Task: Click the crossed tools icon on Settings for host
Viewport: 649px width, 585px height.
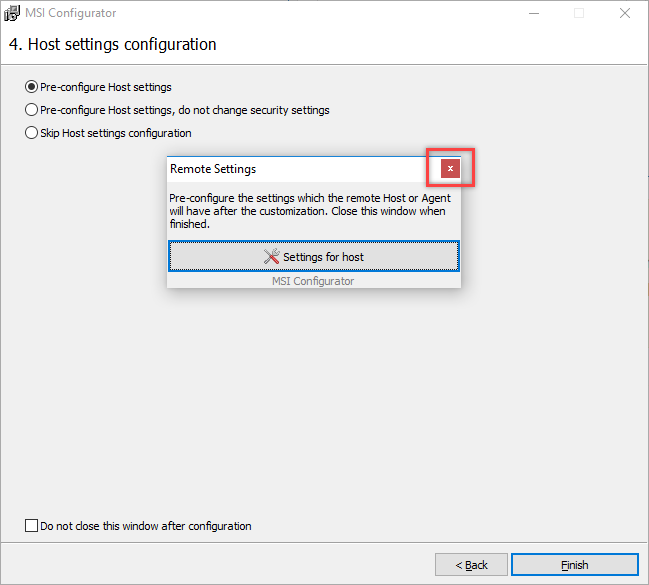Action: (272, 256)
